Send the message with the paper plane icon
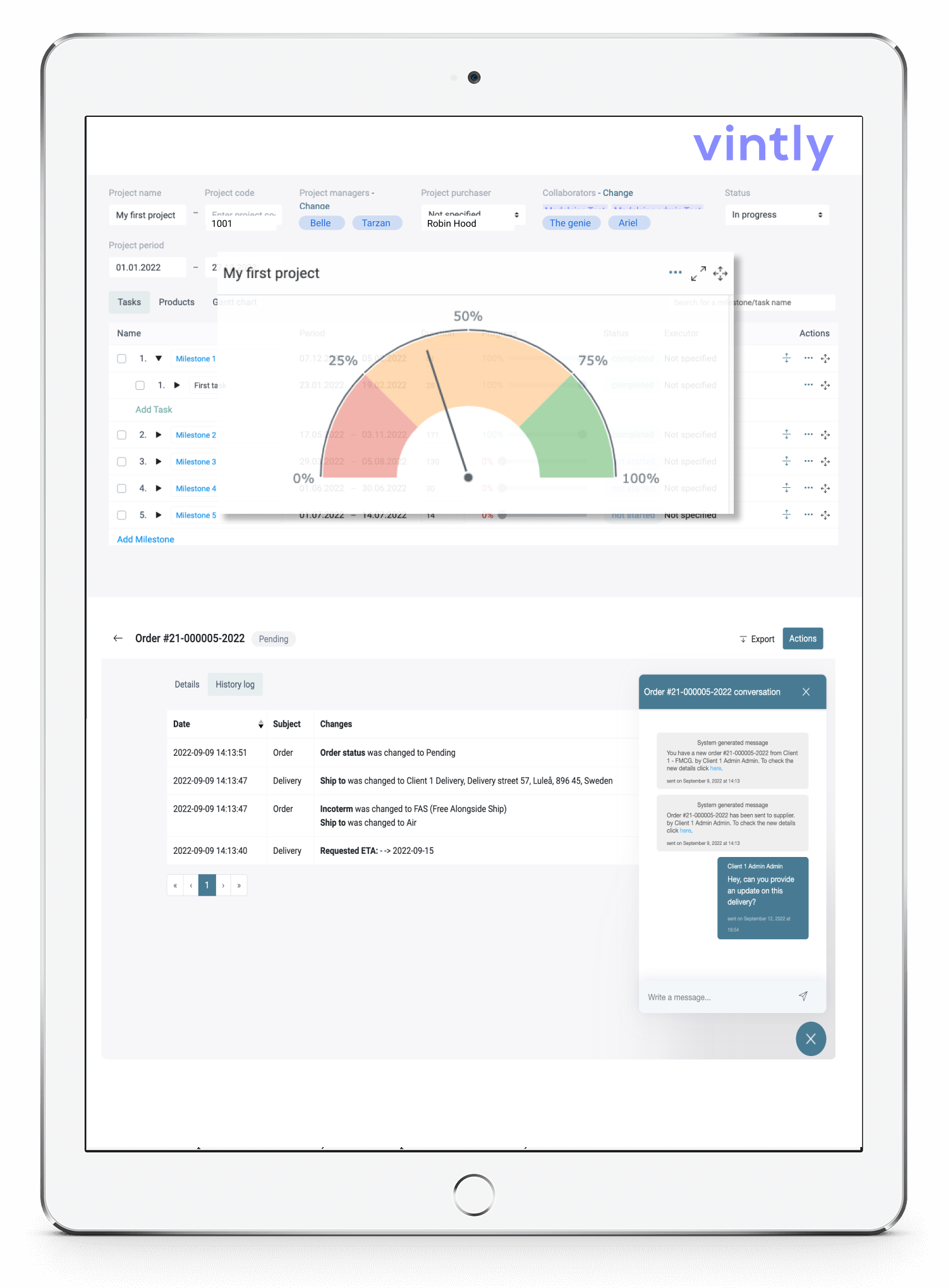 (803, 996)
